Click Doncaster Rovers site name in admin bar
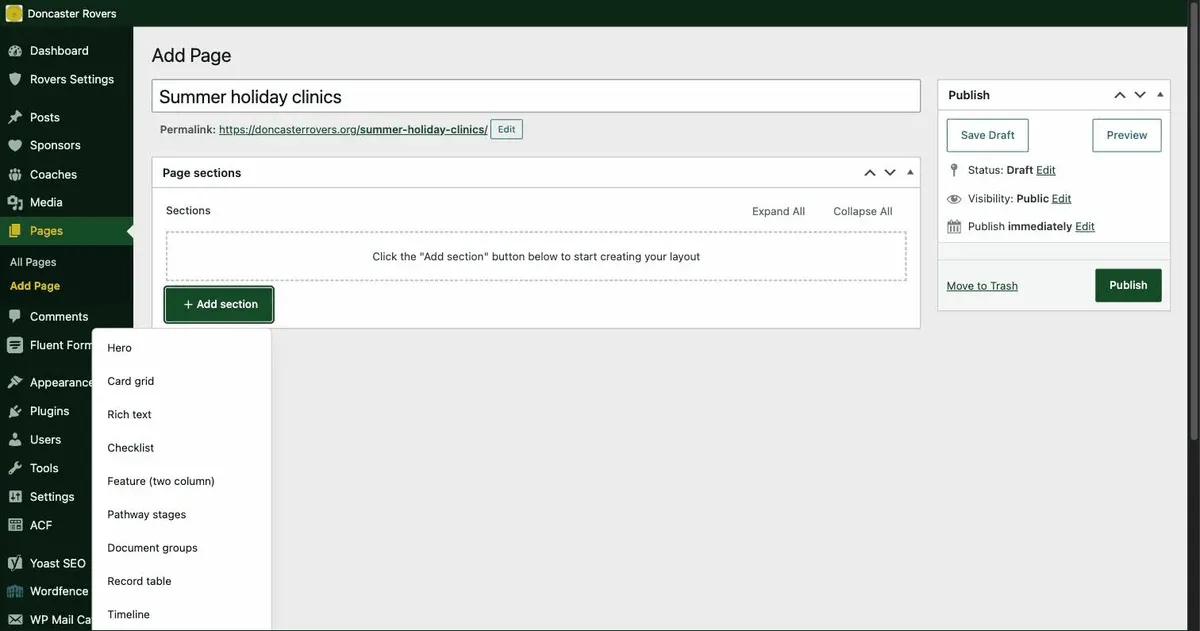 coord(72,14)
